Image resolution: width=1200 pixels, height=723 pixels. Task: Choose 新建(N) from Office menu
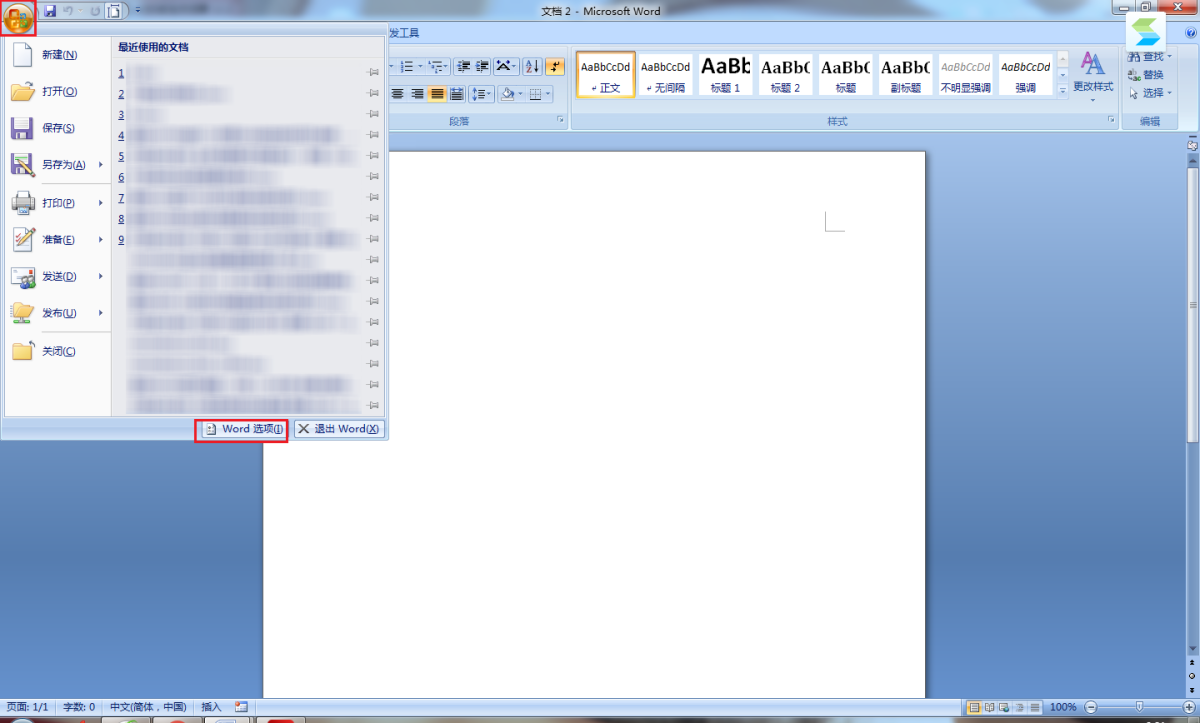pyautogui.click(x=58, y=55)
